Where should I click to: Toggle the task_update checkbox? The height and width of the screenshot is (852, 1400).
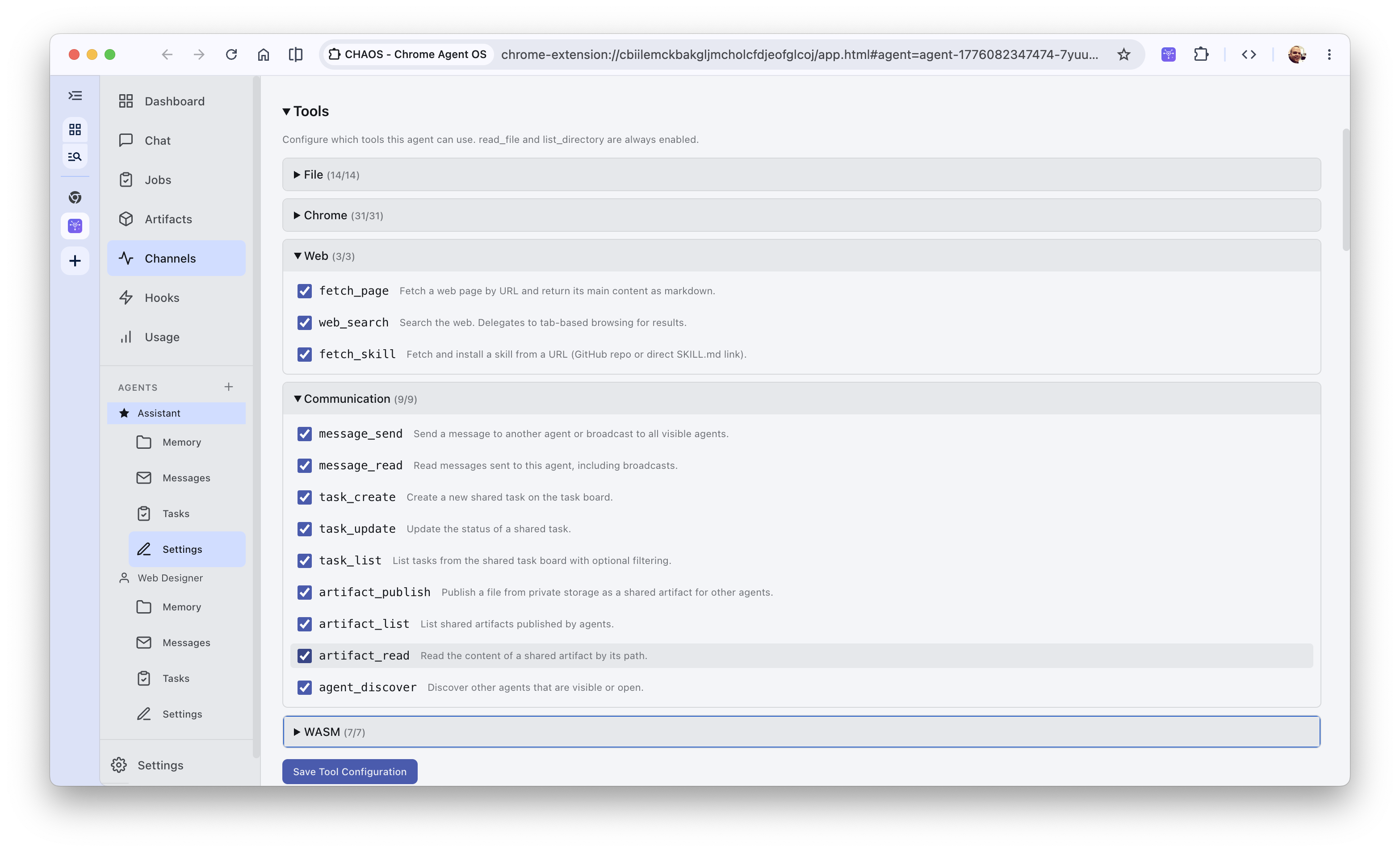click(x=305, y=529)
